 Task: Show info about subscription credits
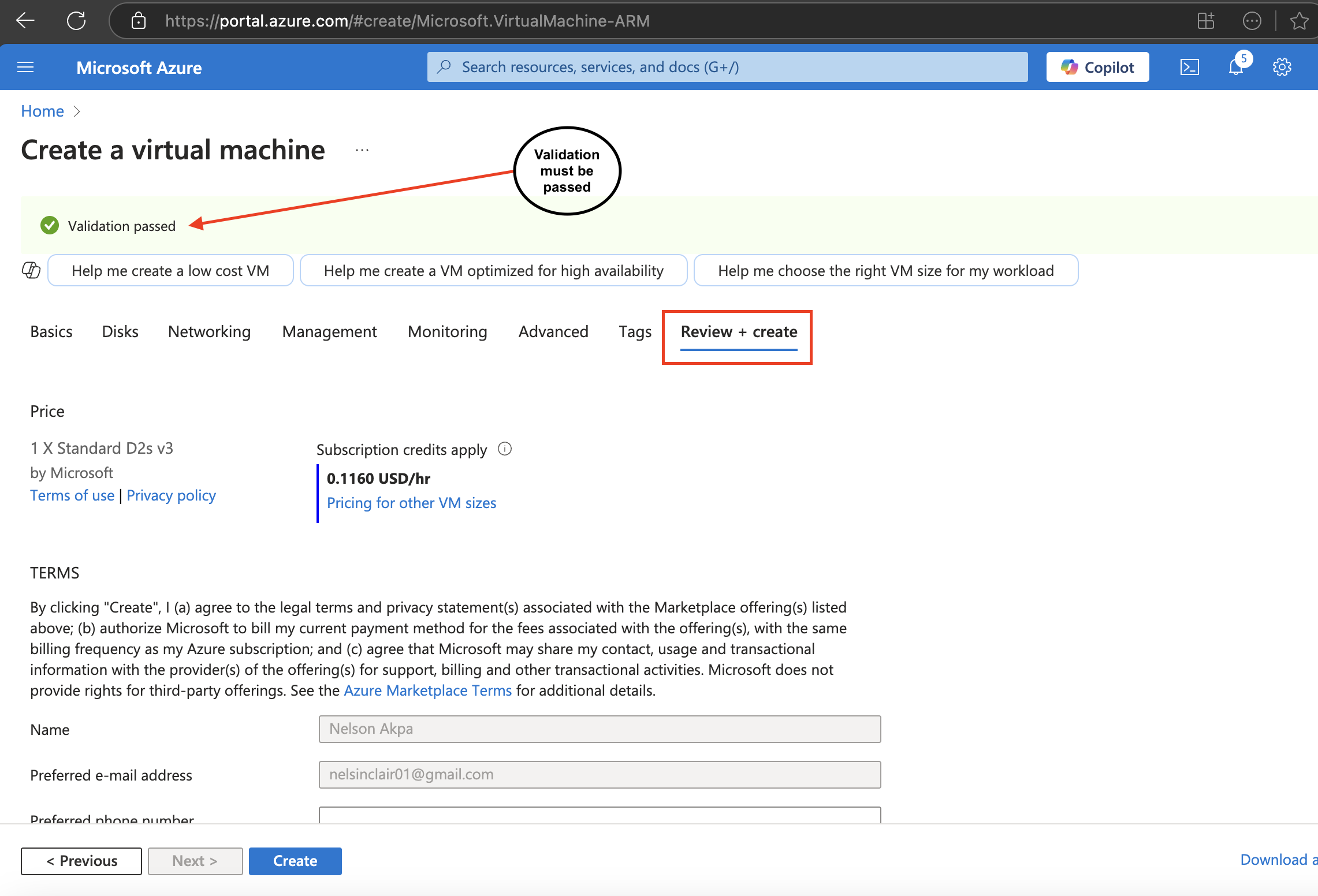(505, 449)
